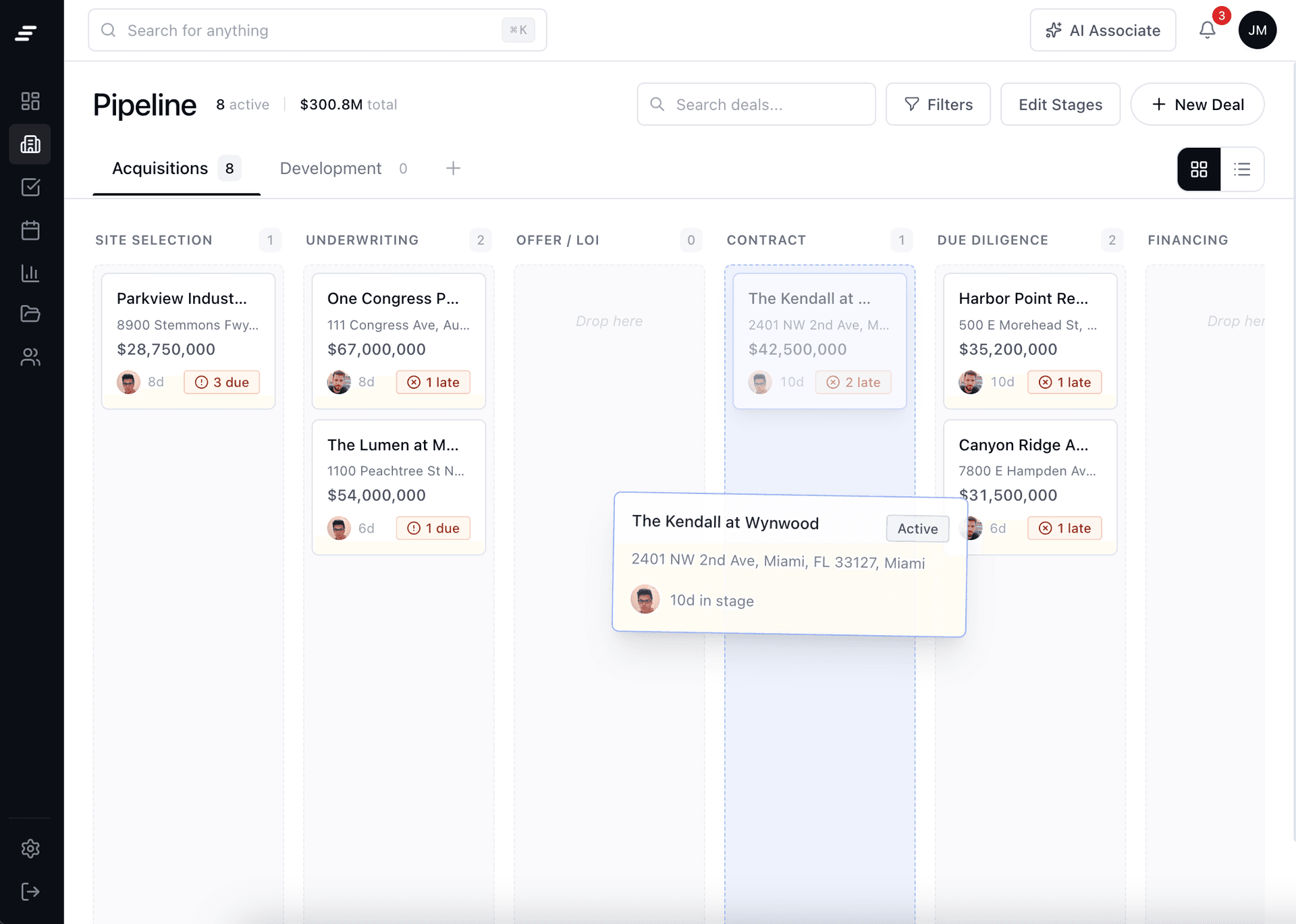The height and width of the screenshot is (924, 1296).
Task: Open the contacts people icon in sidebar
Action: click(30, 357)
